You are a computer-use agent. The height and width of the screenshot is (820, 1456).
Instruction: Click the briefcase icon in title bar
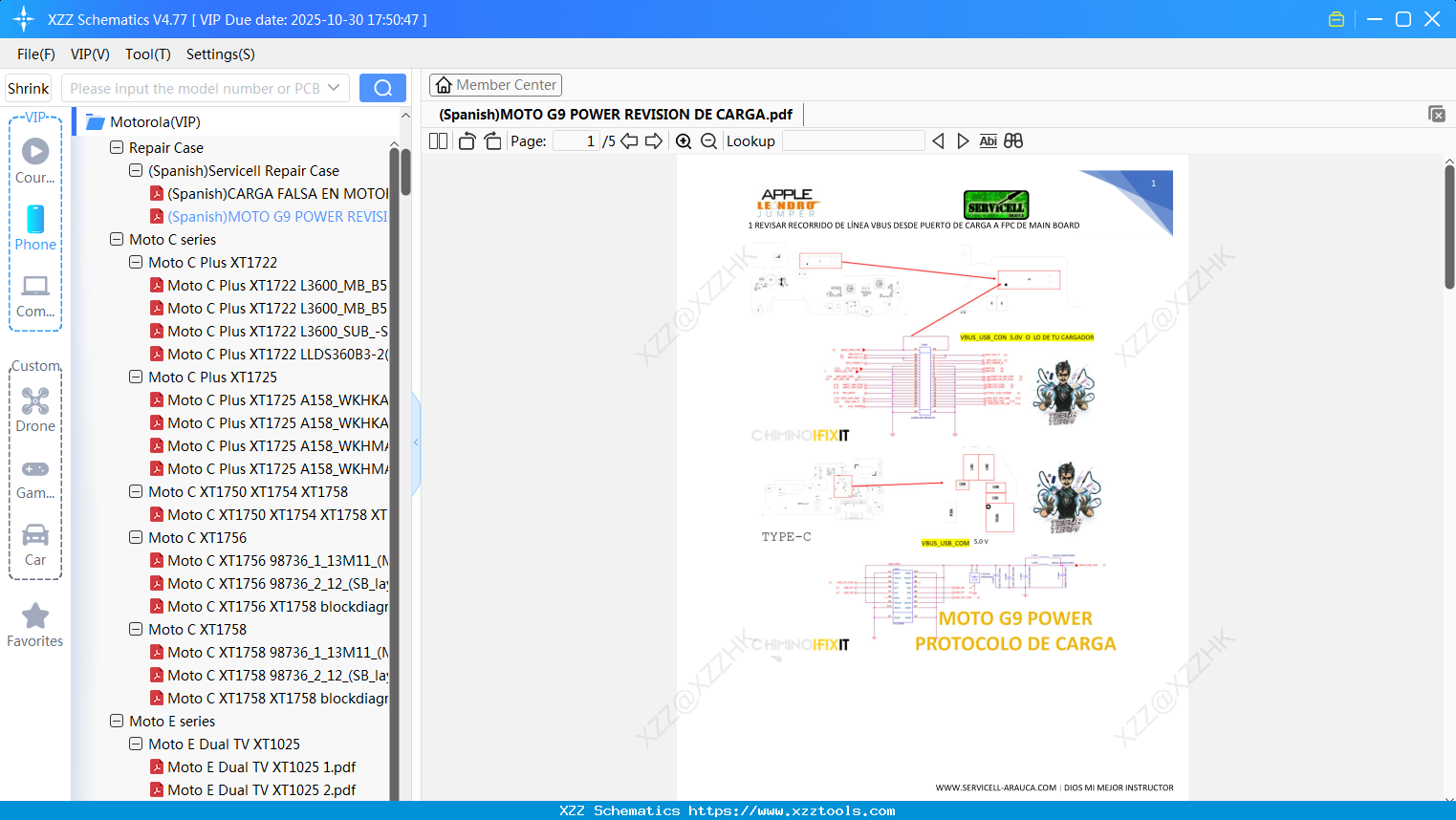(x=1336, y=19)
